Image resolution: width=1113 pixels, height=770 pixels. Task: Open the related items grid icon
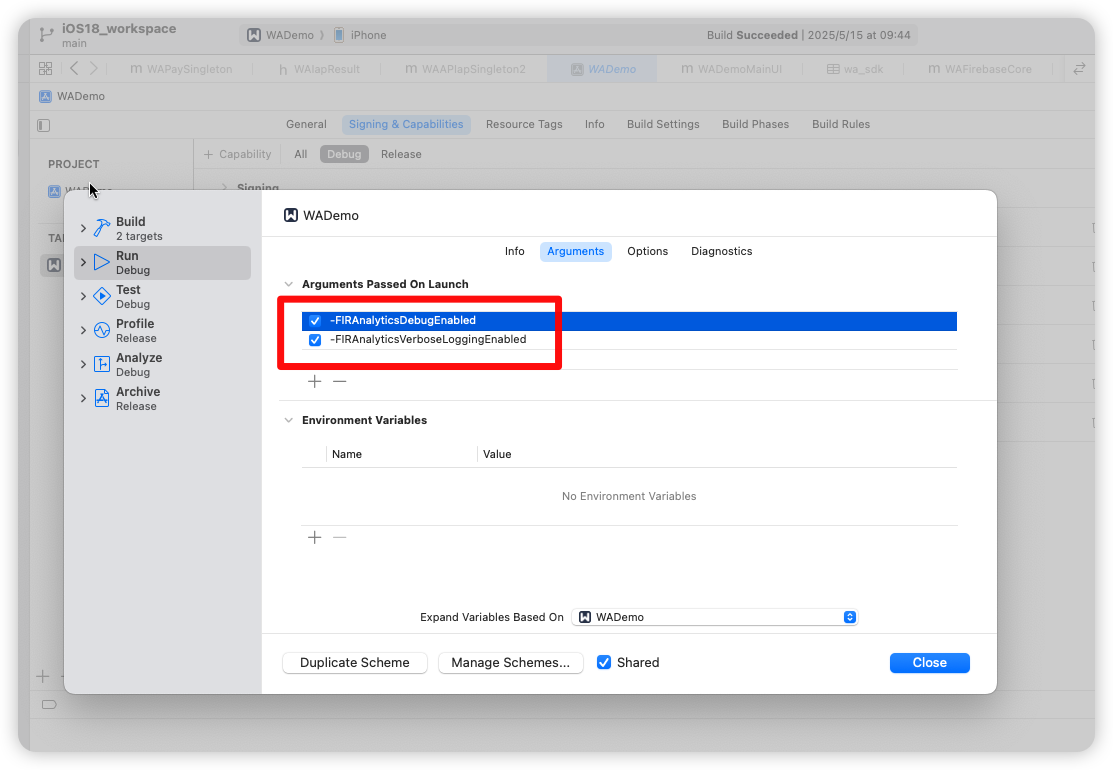pos(45,68)
